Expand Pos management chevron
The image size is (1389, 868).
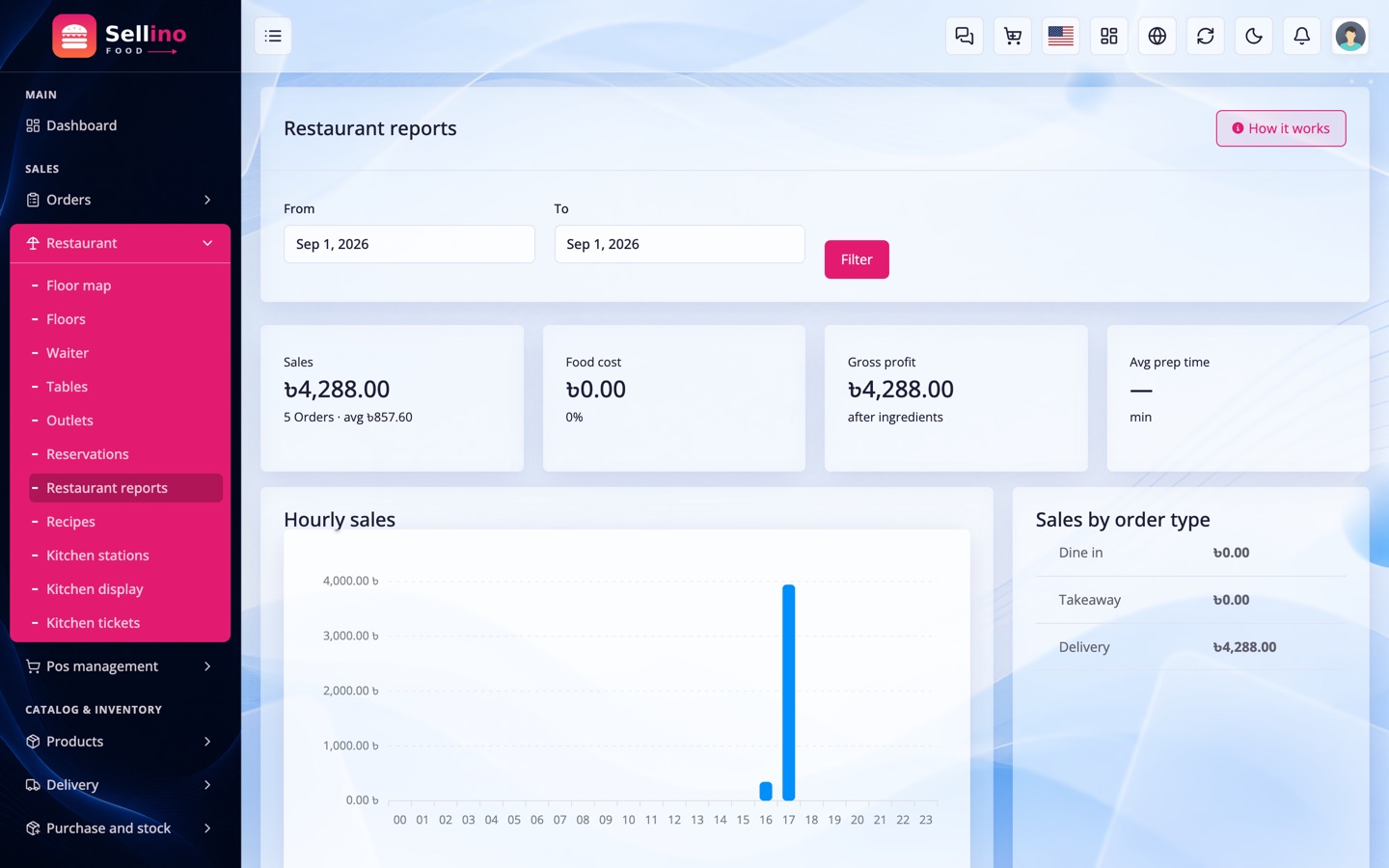(x=207, y=666)
